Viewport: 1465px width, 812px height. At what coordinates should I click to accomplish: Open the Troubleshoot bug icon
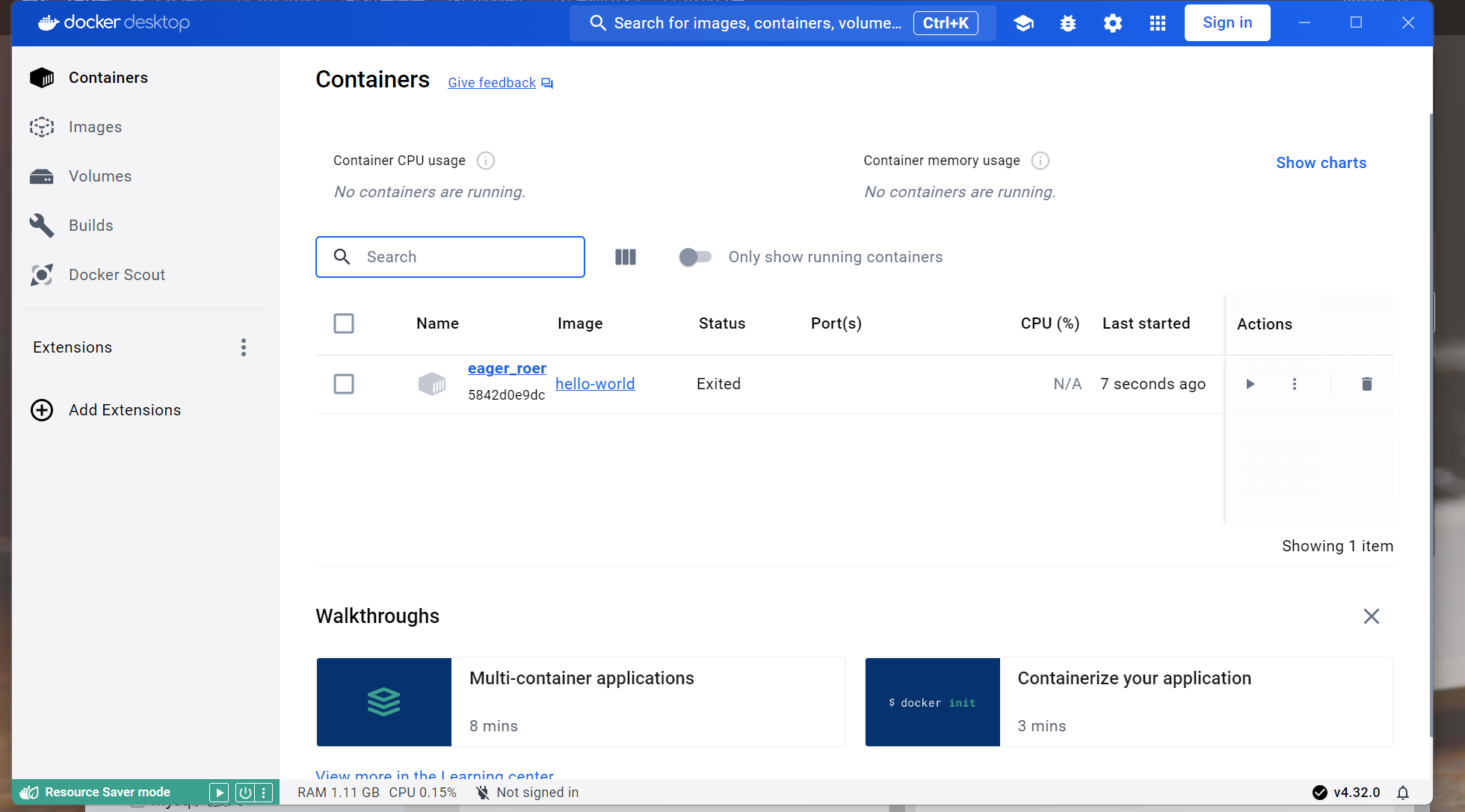(x=1068, y=23)
